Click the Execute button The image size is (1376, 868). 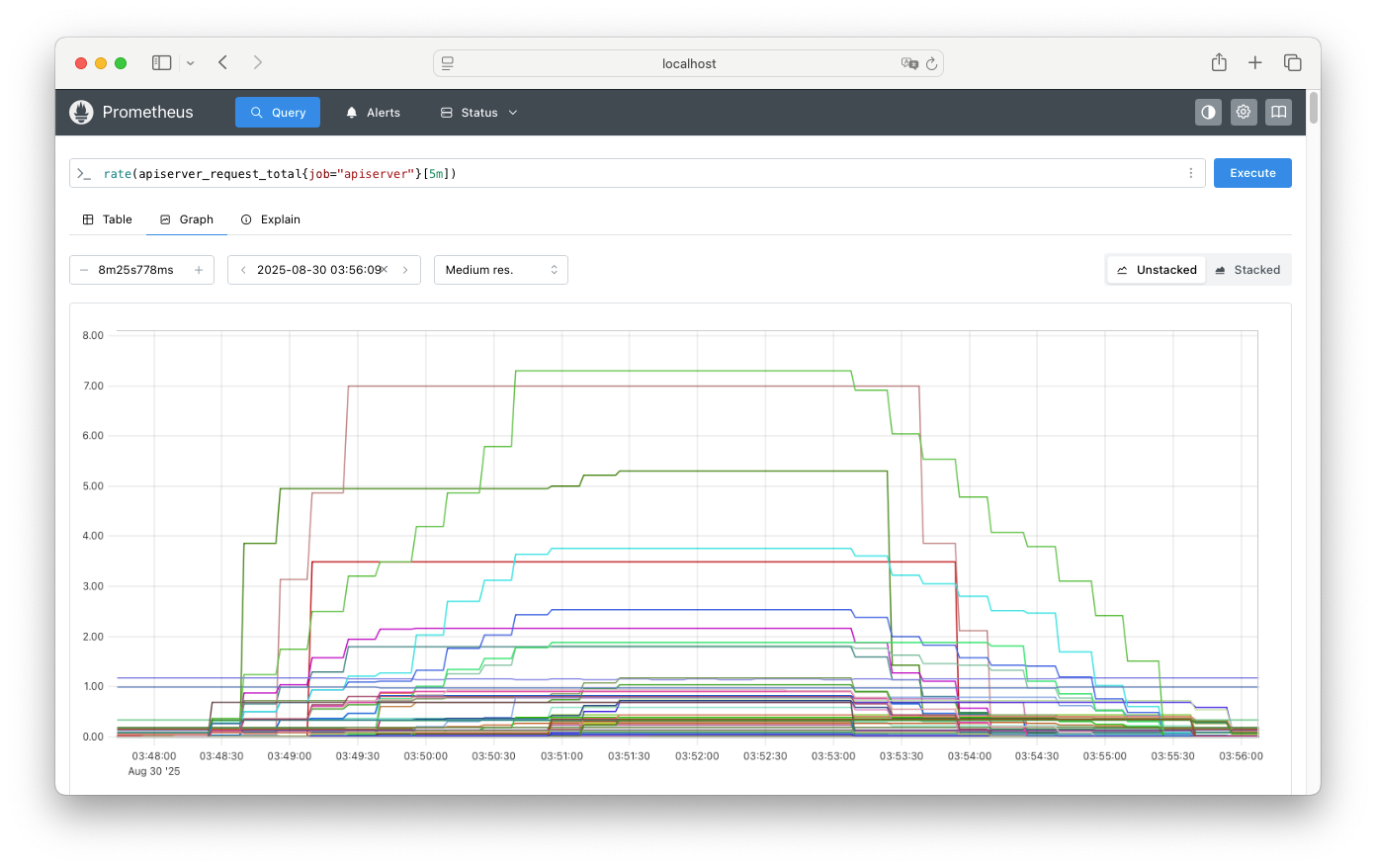click(x=1252, y=173)
